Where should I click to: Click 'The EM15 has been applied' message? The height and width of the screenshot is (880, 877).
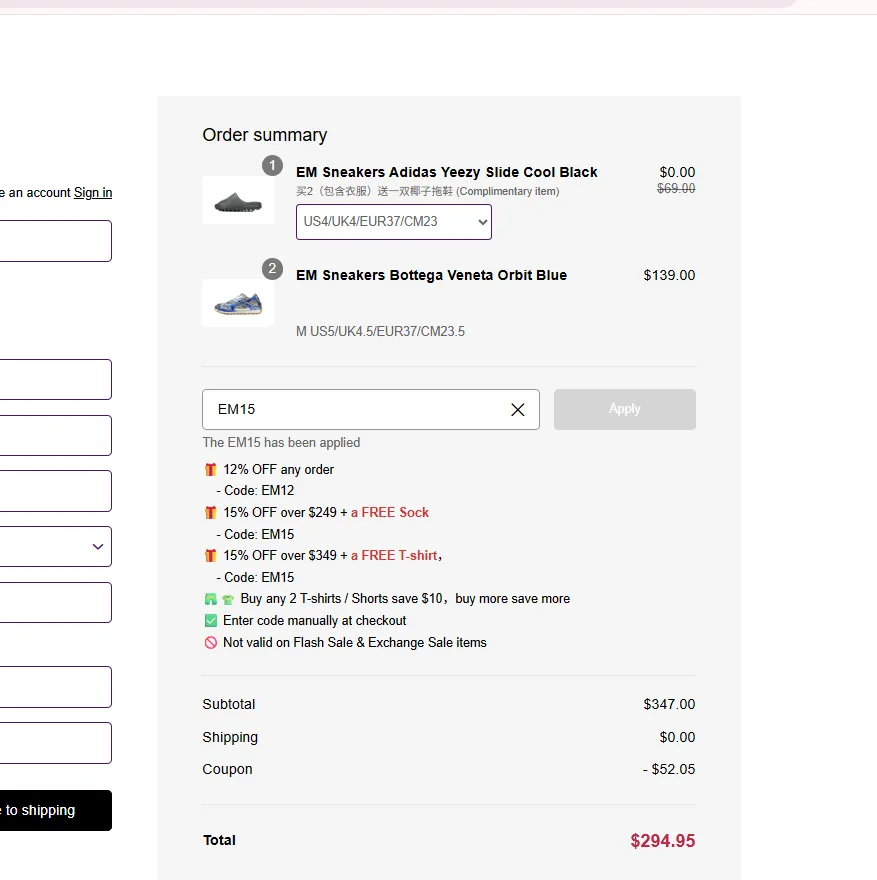tap(281, 443)
